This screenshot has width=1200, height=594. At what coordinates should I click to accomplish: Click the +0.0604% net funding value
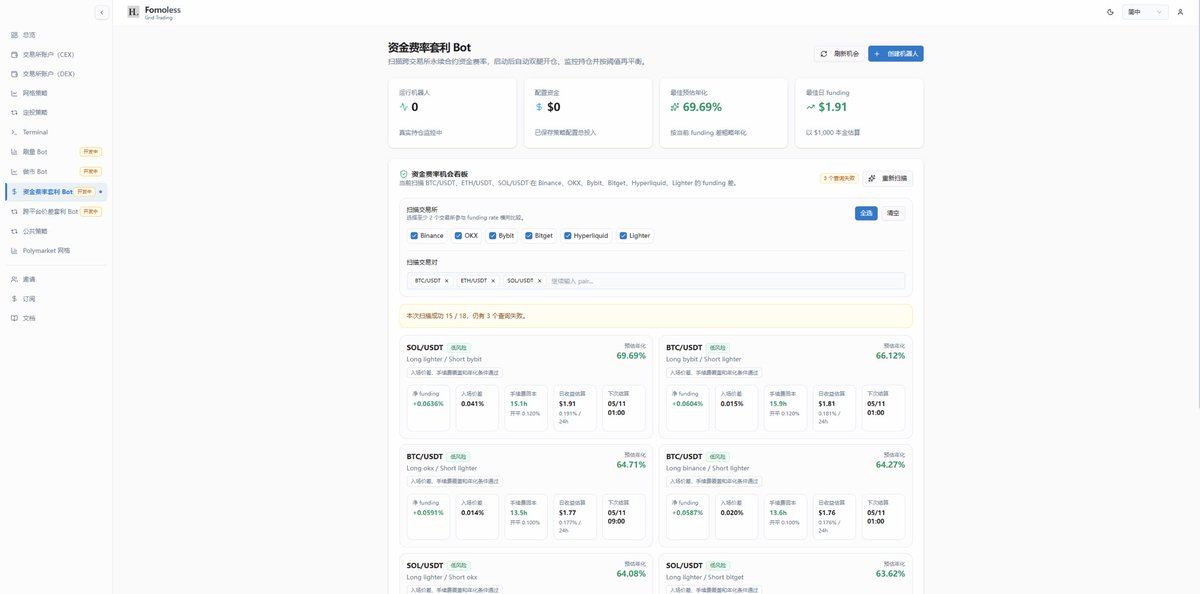pyautogui.click(x=687, y=403)
